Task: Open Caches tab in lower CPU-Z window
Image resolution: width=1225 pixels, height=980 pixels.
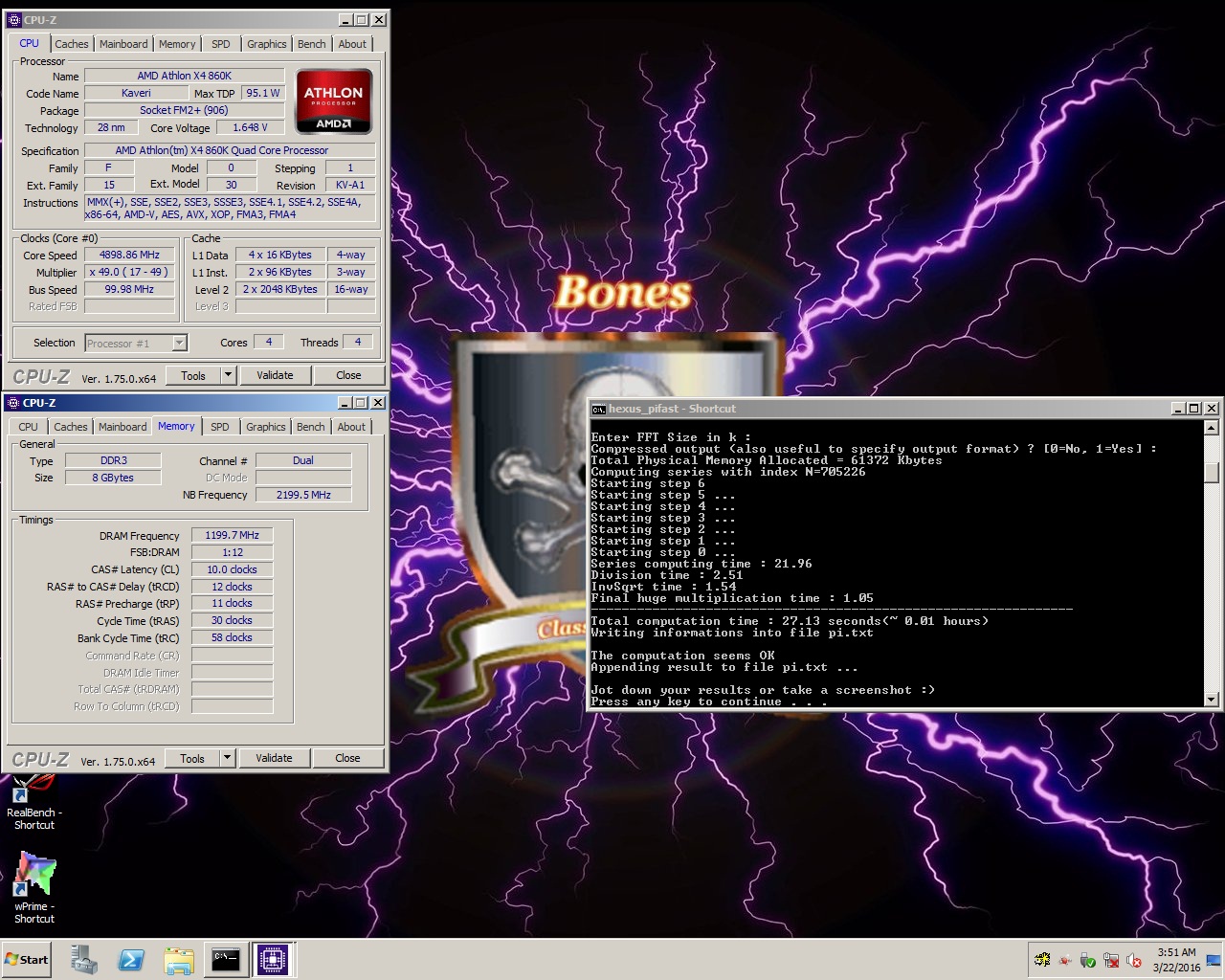Action: 71,427
